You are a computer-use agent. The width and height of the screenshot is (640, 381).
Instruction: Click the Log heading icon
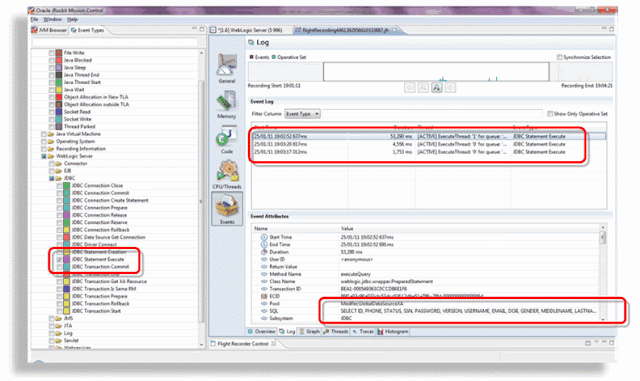point(251,42)
